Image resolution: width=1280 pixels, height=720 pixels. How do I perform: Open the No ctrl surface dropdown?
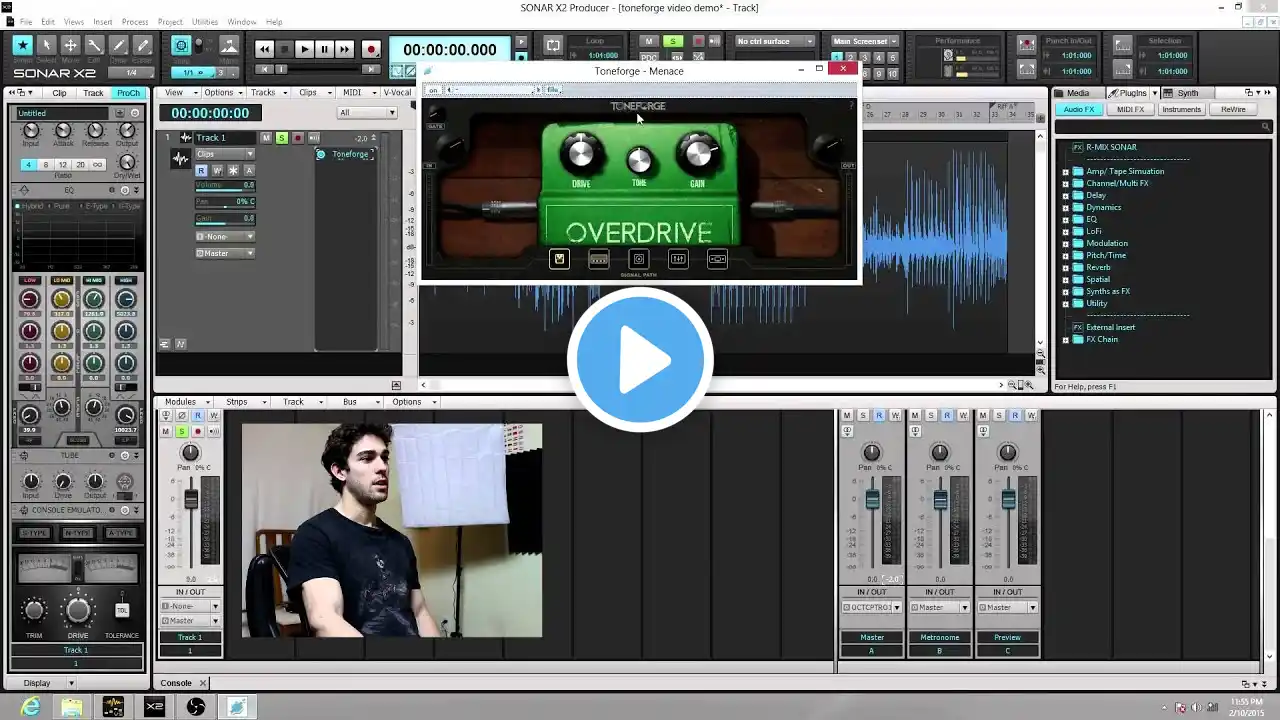tap(775, 41)
